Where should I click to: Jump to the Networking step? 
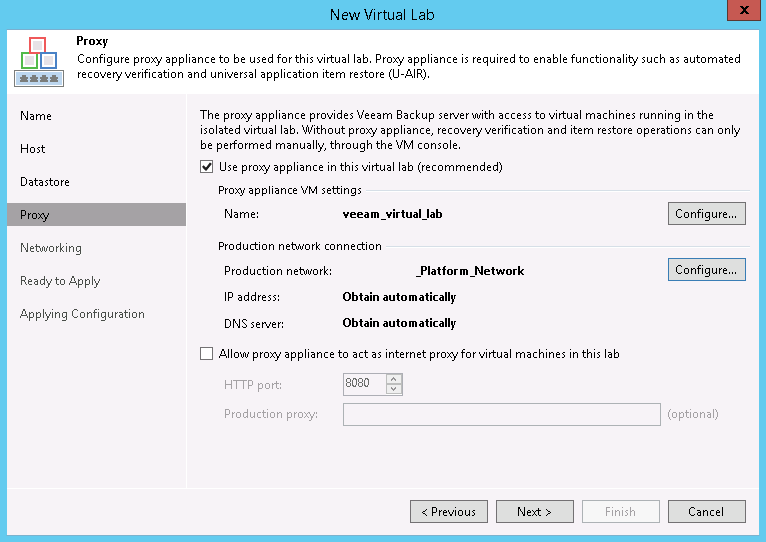51,248
